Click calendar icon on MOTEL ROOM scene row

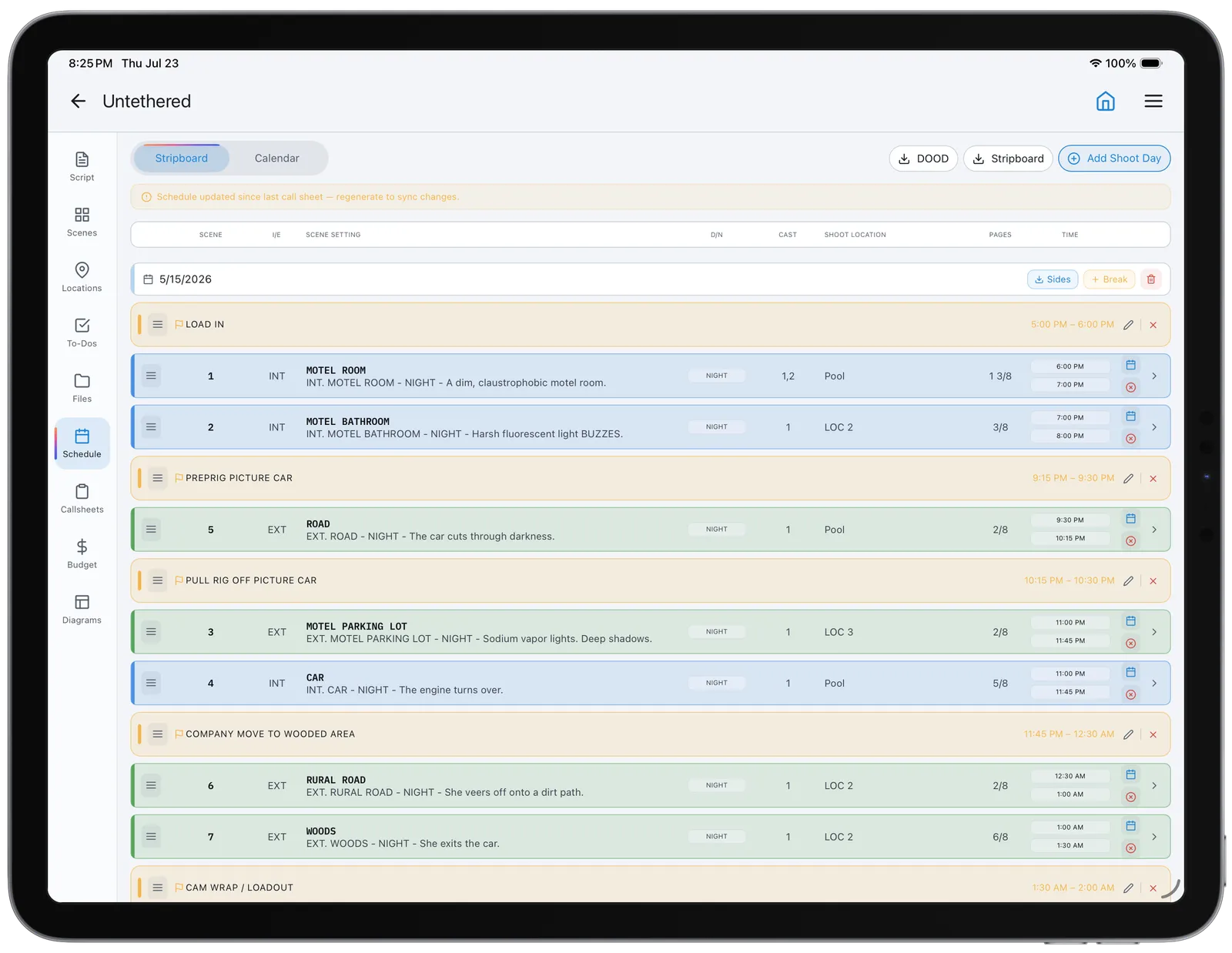pyautogui.click(x=1130, y=365)
